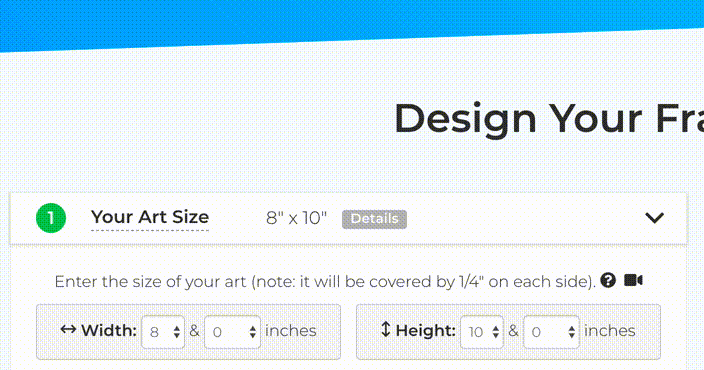Click the inches label in Width box
The height and width of the screenshot is (370, 704).
pyautogui.click(x=290, y=331)
